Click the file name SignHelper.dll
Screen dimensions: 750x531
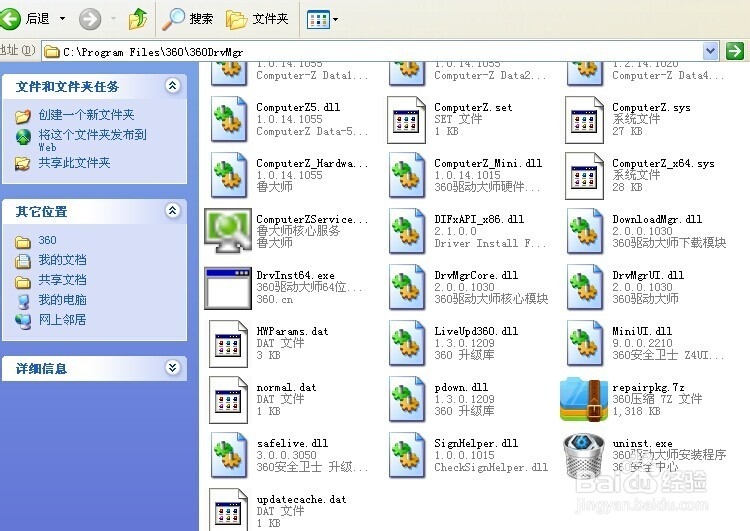(476, 443)
